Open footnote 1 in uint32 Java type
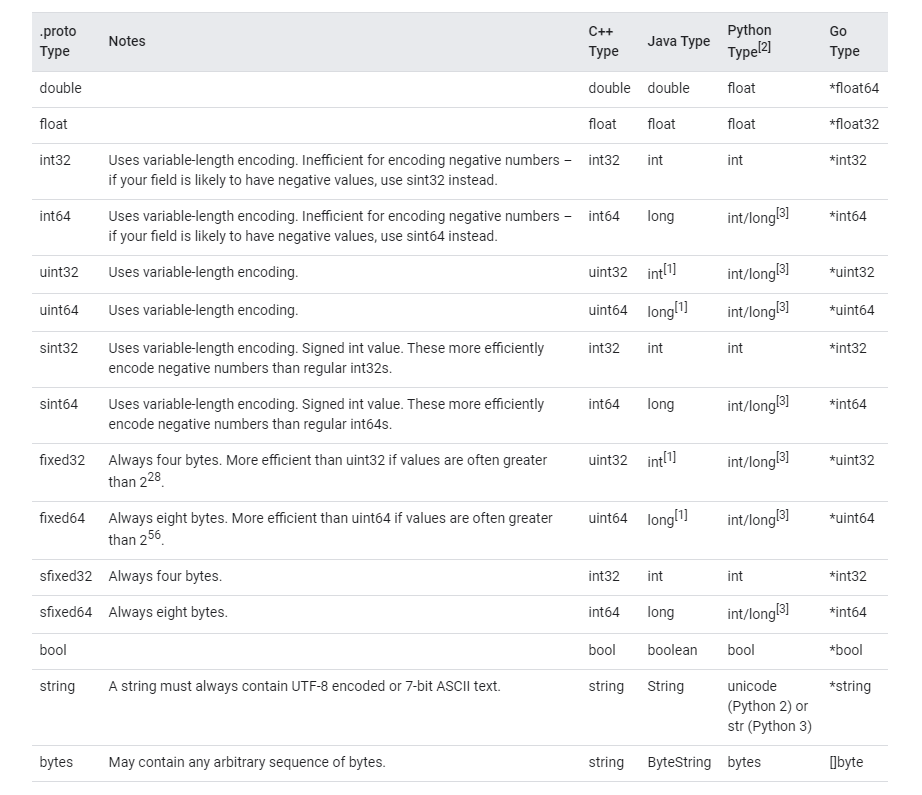Screen dimensions: 922x795 (670, 268)
